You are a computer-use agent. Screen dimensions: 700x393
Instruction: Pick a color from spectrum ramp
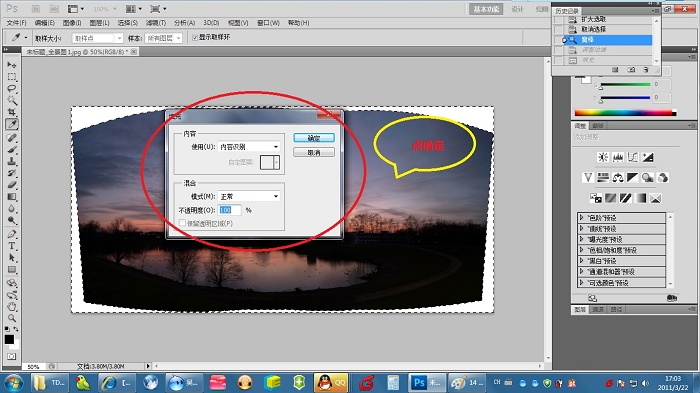[625, 113]
